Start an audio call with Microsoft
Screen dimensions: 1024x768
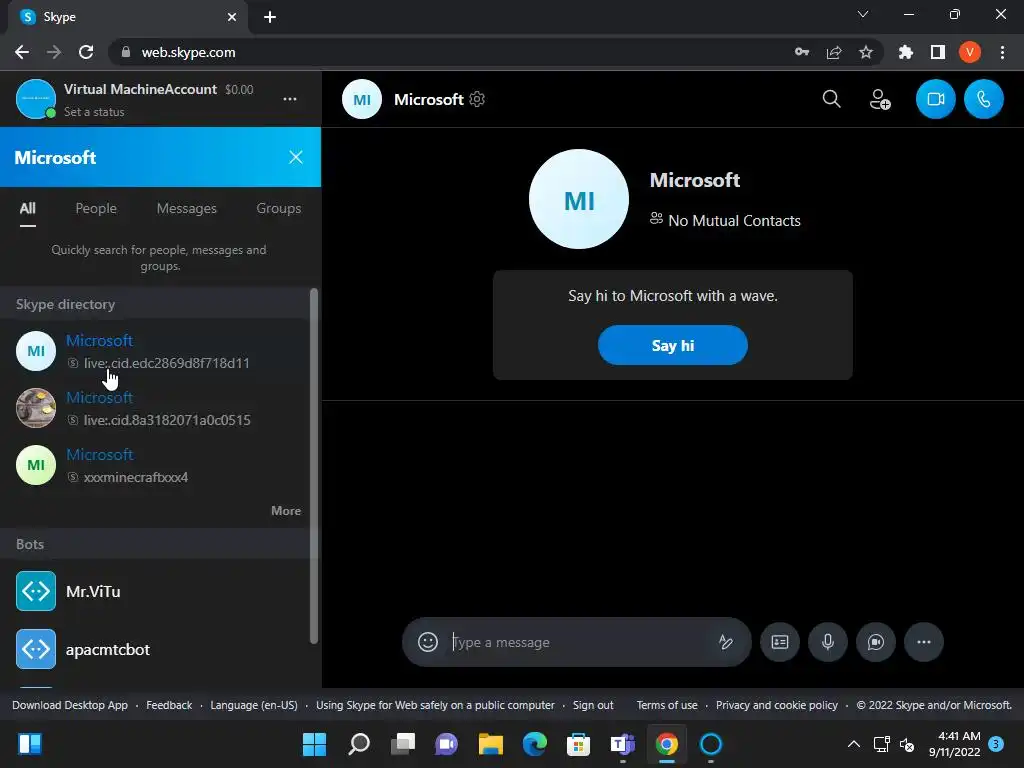tap(984, 99)
